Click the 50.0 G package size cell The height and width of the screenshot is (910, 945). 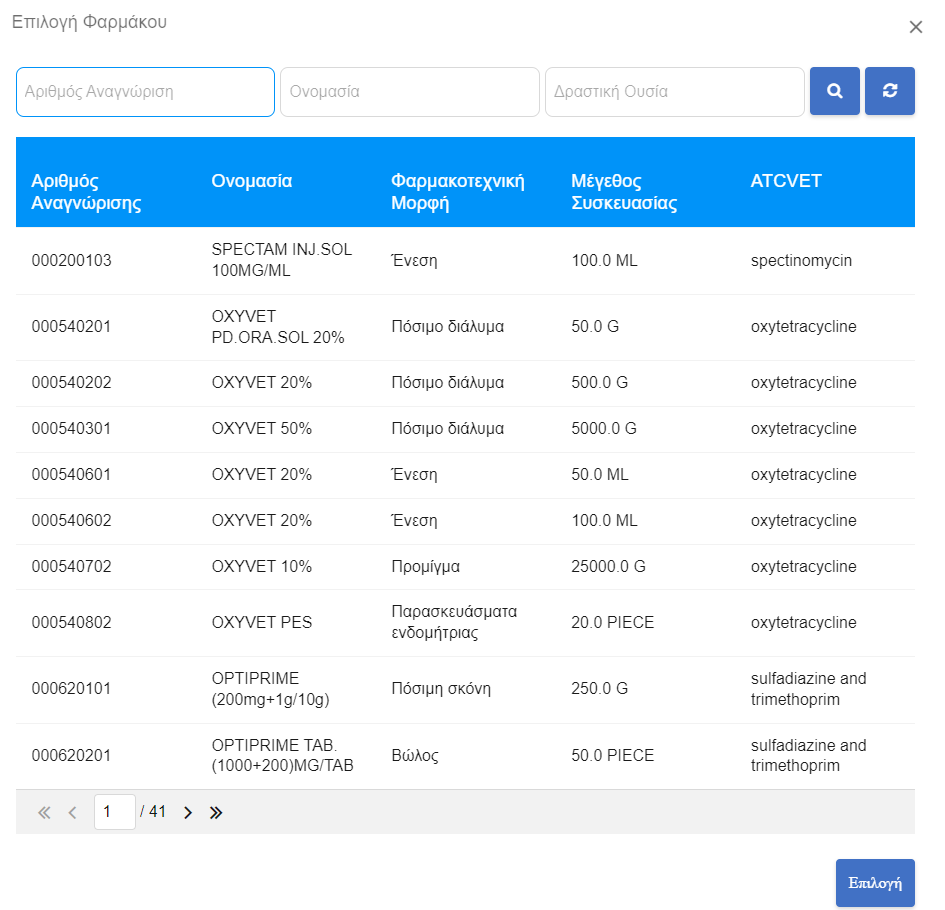pos(595,327)
